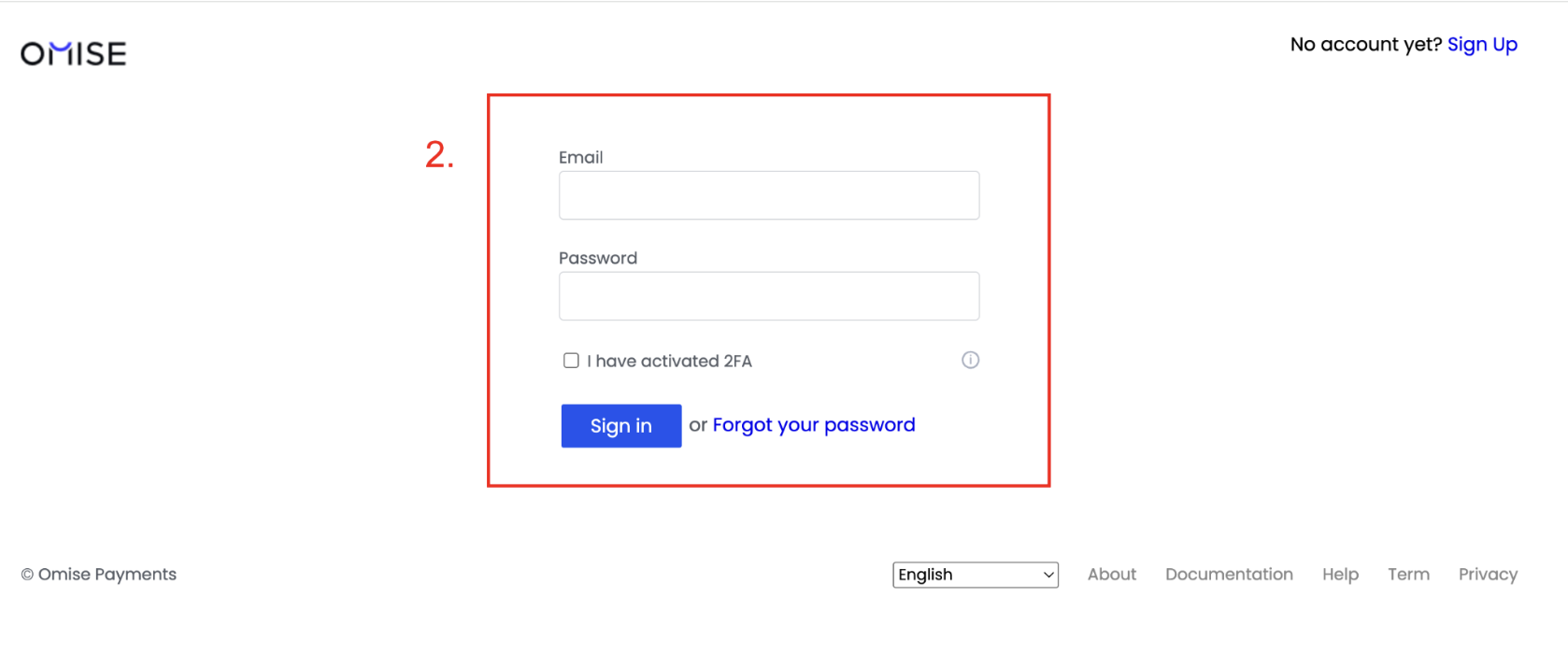Click the 2FA info icon
Viewport: 1568px width, 669px height.
coord(970,361)
